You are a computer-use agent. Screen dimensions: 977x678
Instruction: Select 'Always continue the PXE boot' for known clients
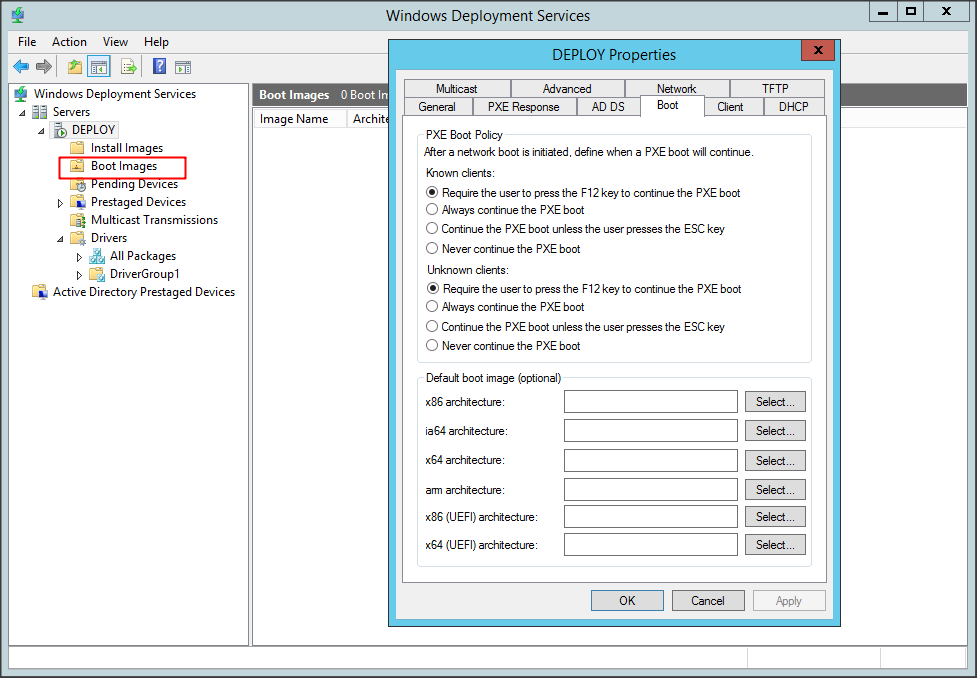coord(432,210)
